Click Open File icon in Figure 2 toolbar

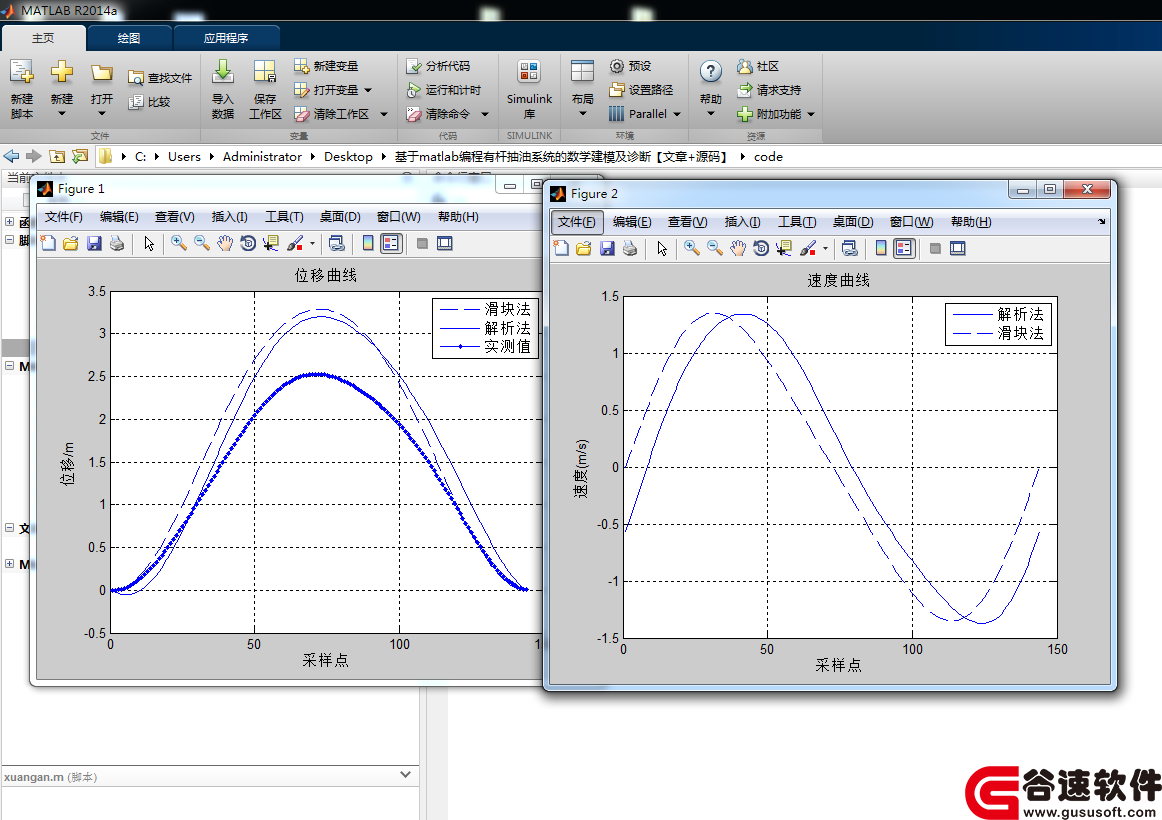tap(584, 249)
